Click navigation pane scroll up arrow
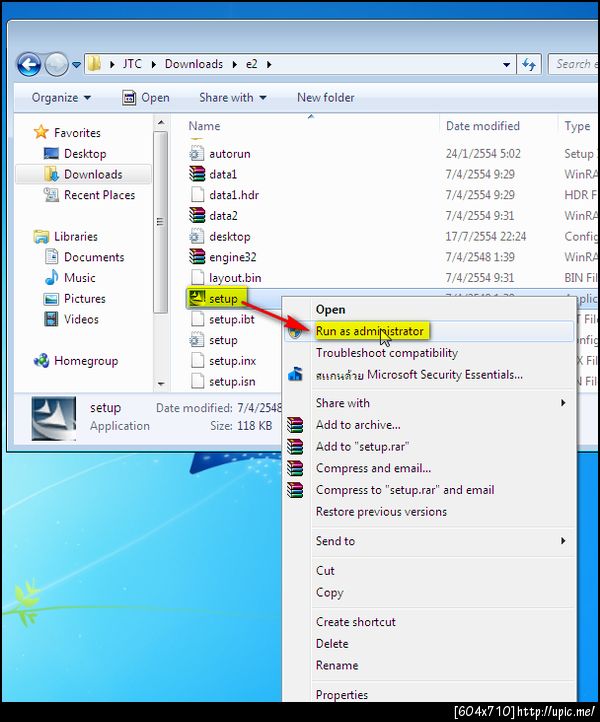Image resolution: width=600 pixels, height=722 pixels. pos(161,122)
